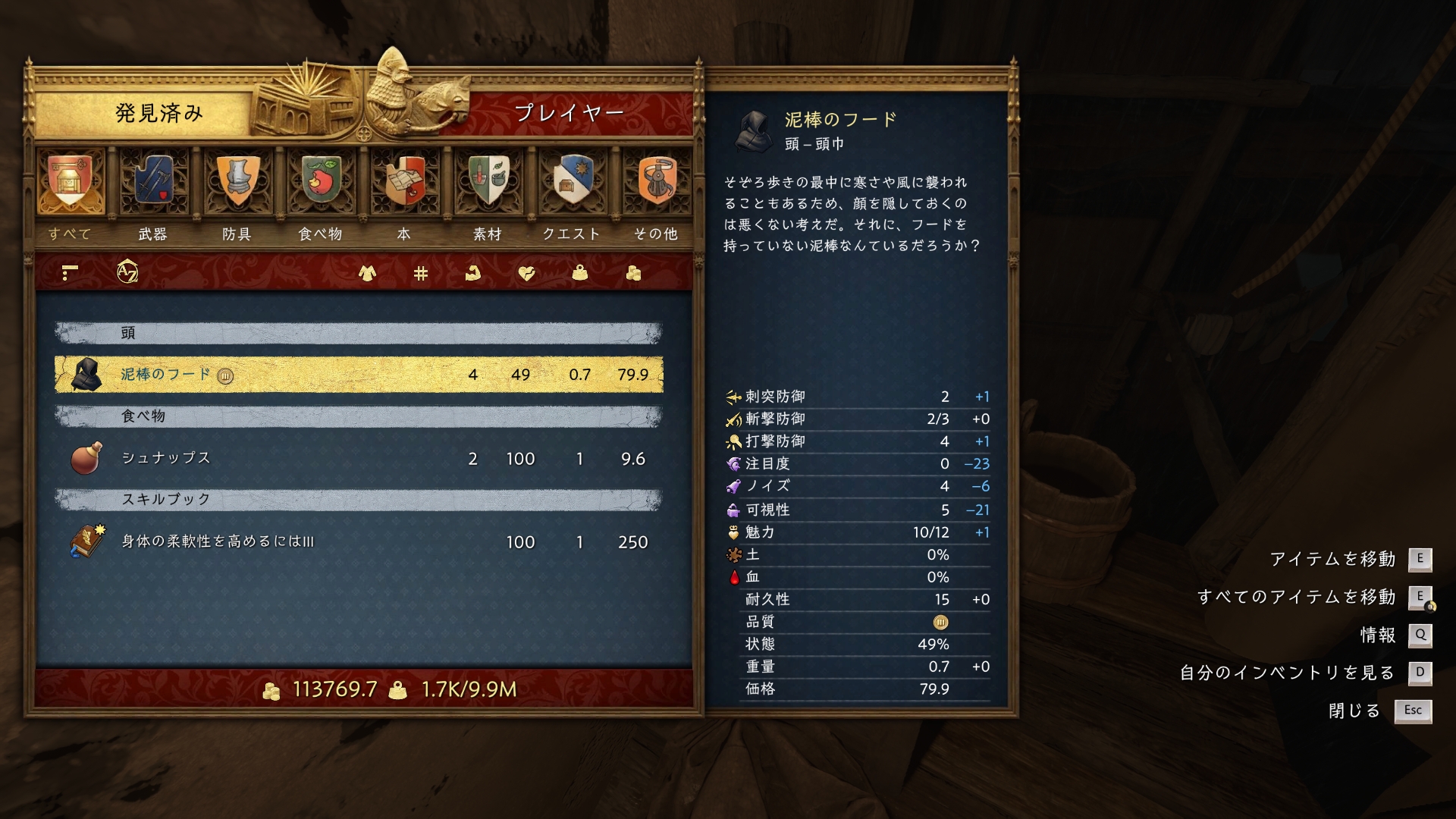Switch to the 食べ物 food filter
1456x819 pixels.
[x=321, y=181]
